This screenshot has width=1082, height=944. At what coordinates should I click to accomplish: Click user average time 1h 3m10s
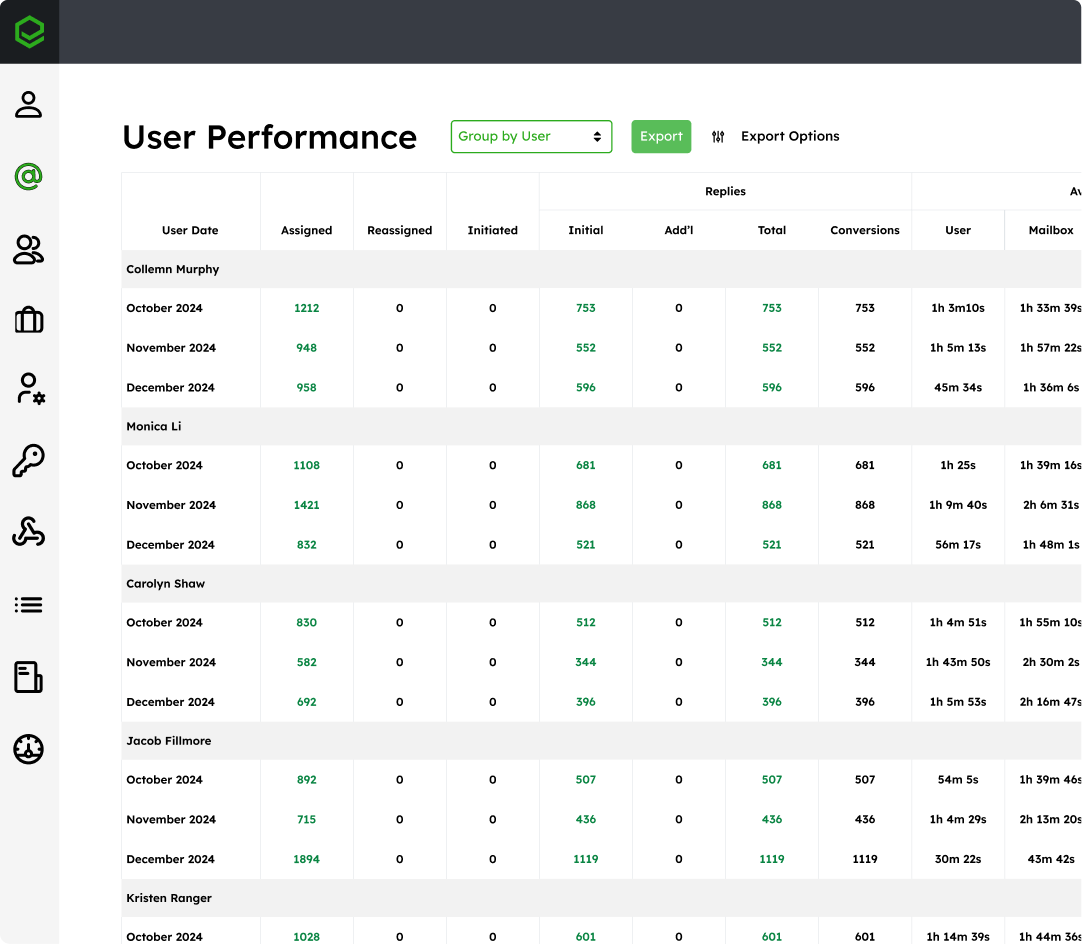[x=958, y=308]
